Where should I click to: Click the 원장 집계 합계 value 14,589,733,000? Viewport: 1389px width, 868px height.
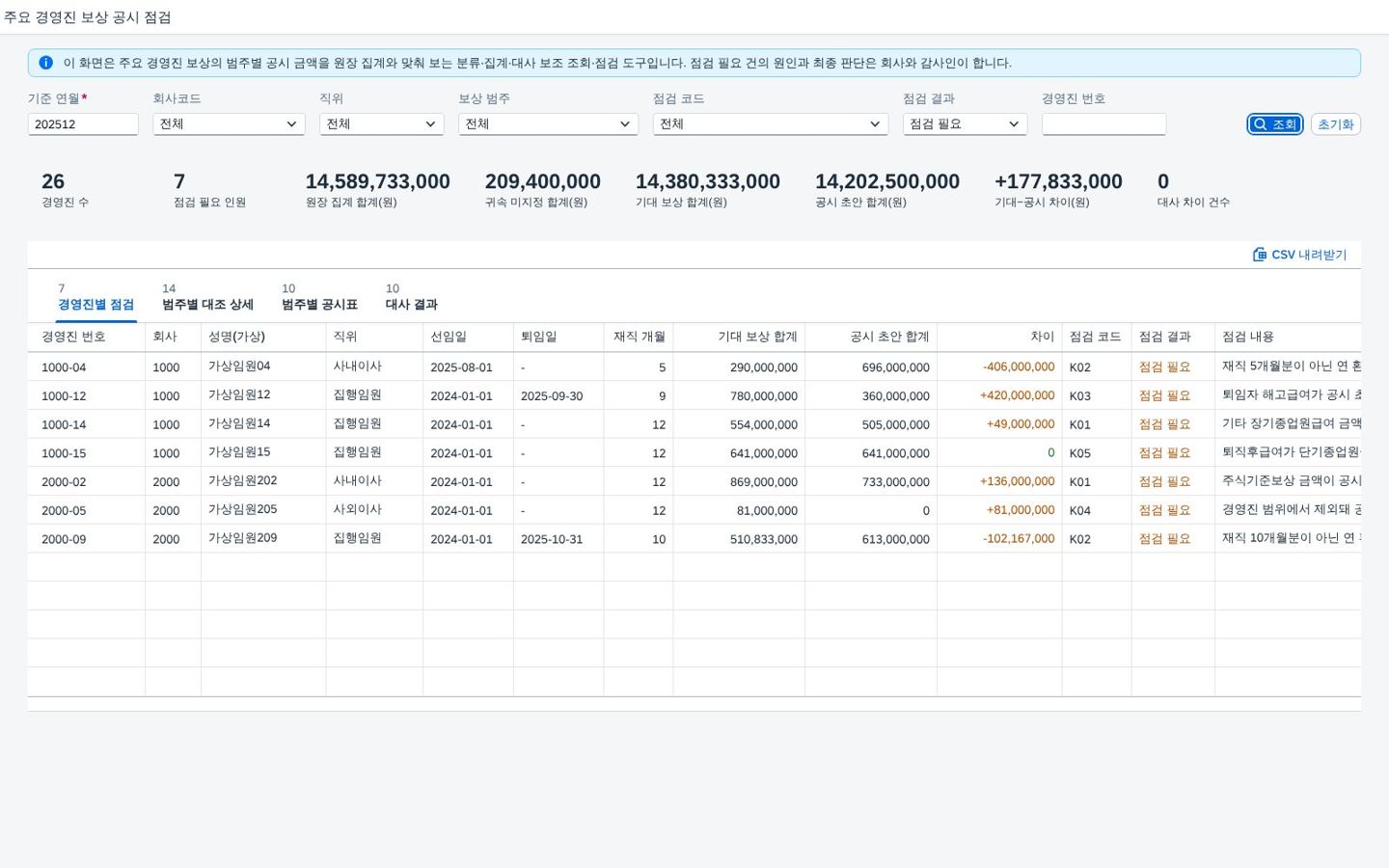tap(378, 181)
